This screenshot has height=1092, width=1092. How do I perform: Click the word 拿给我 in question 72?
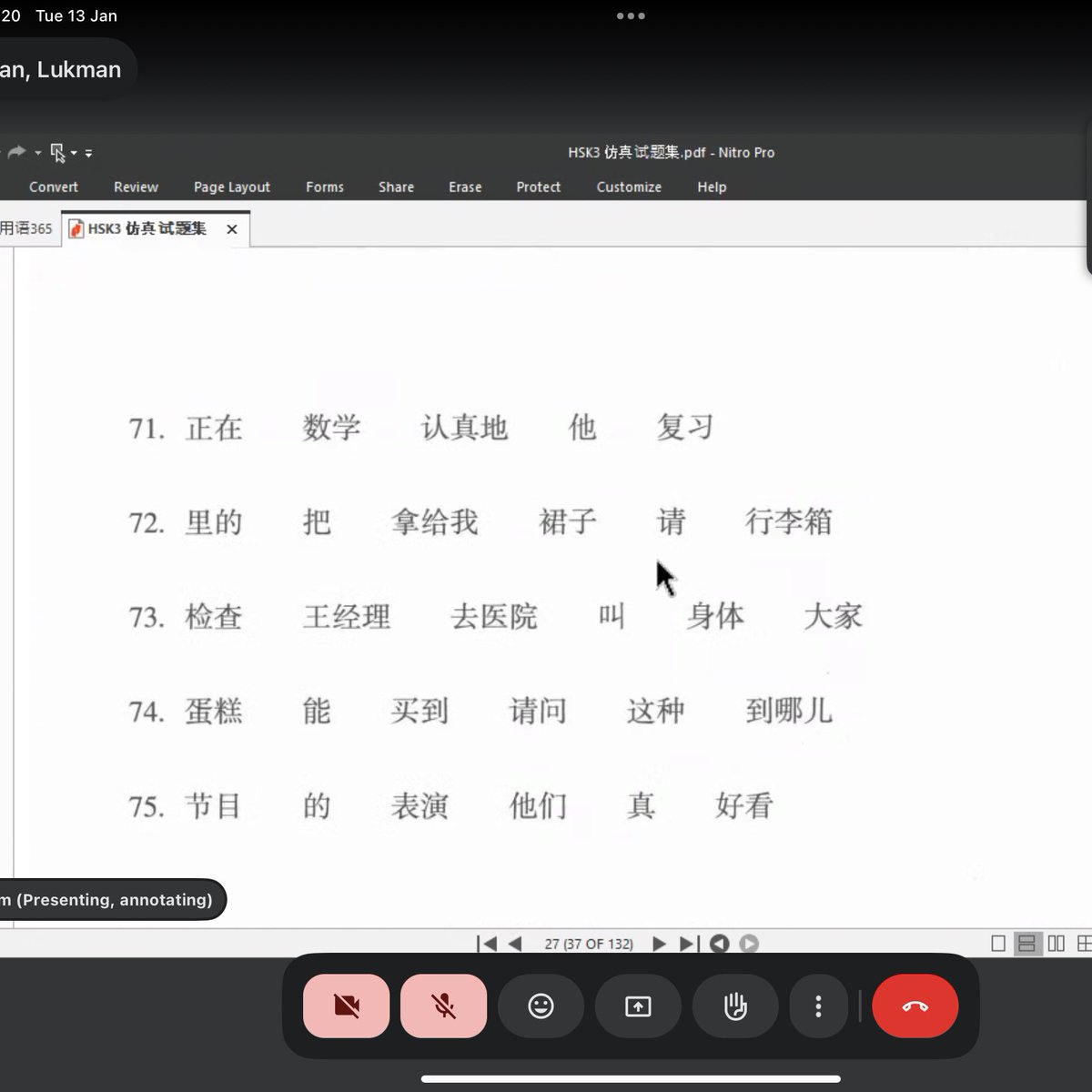pyautogui.click(x=435, y=522)
